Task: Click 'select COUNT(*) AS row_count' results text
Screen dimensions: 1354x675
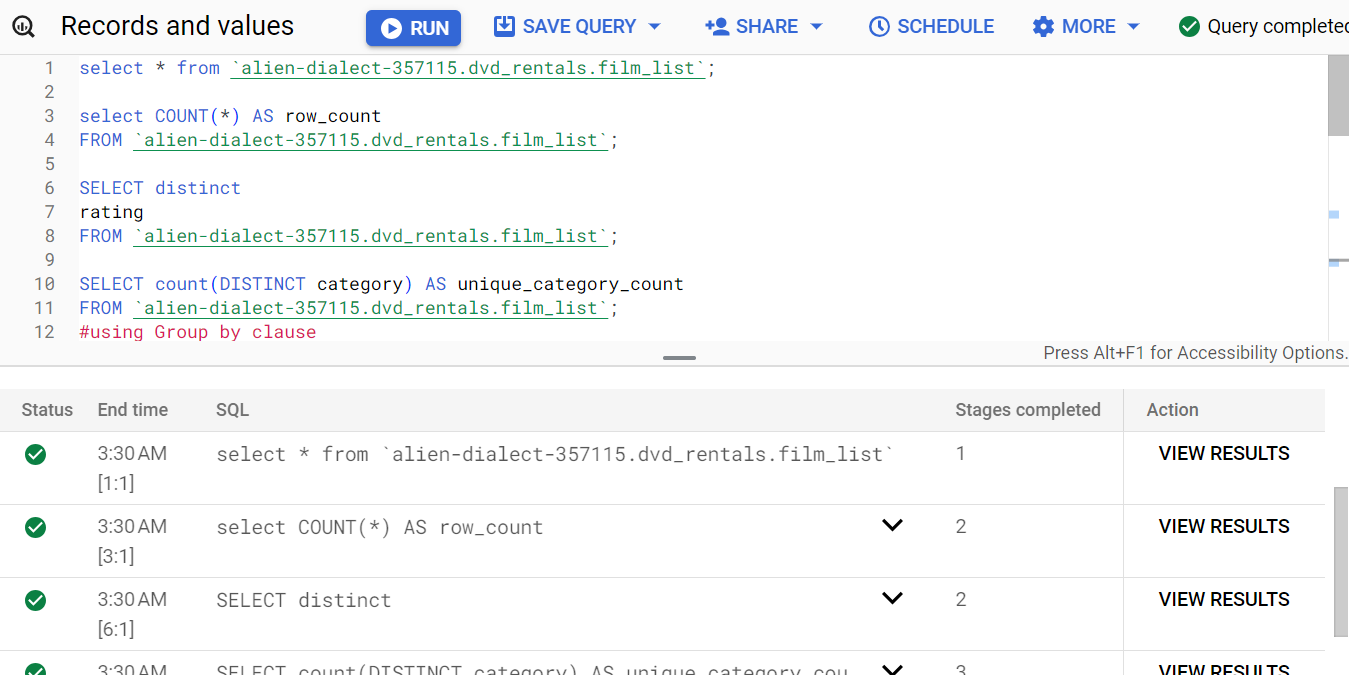Action: click(380, 528)
